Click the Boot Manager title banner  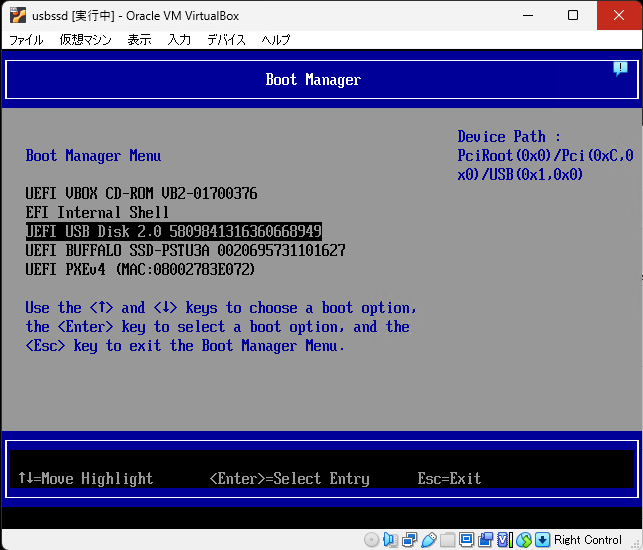point(322,80)
